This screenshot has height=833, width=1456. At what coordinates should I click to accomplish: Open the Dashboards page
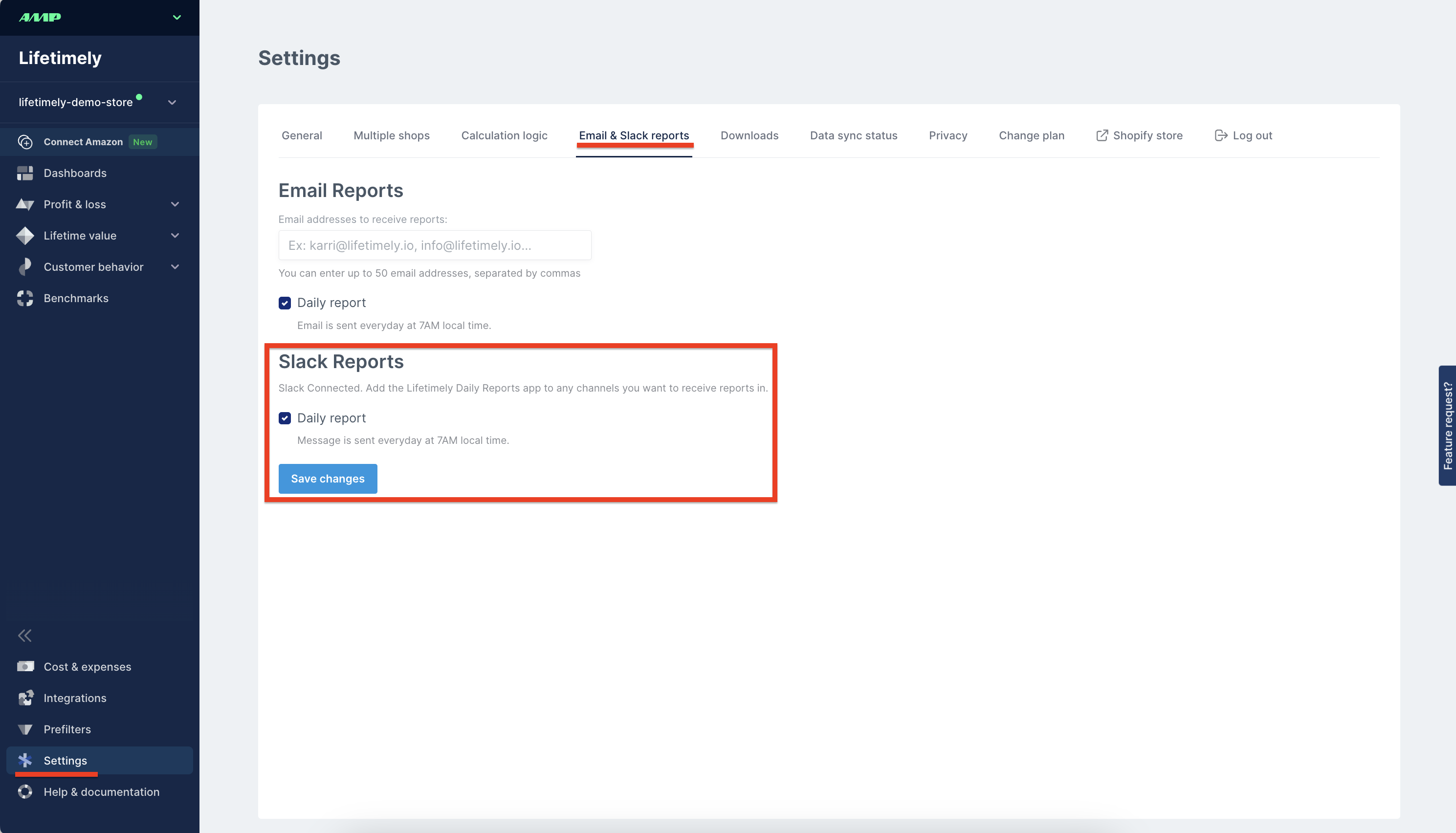pos(75,174)
